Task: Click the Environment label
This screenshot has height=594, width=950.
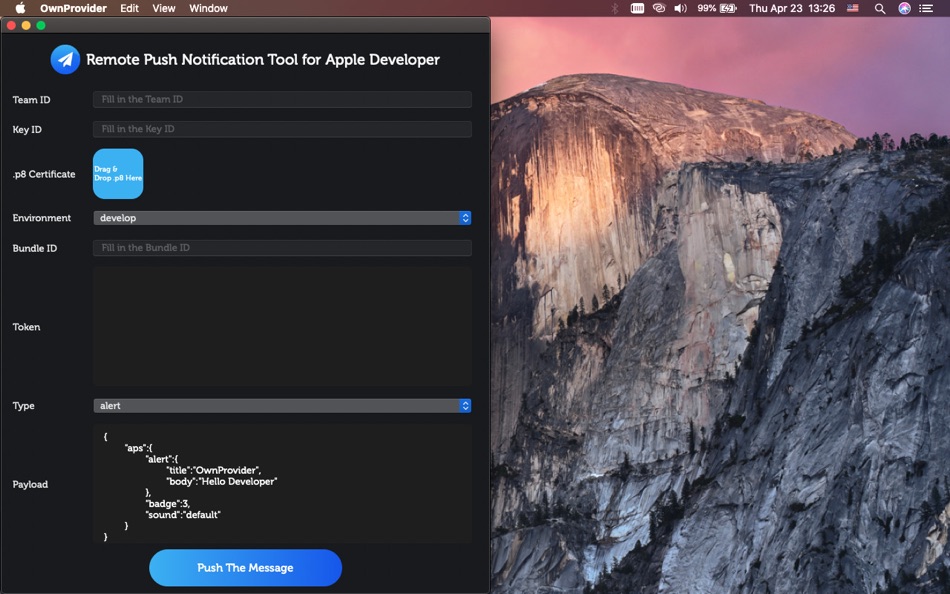Action: 42,218
